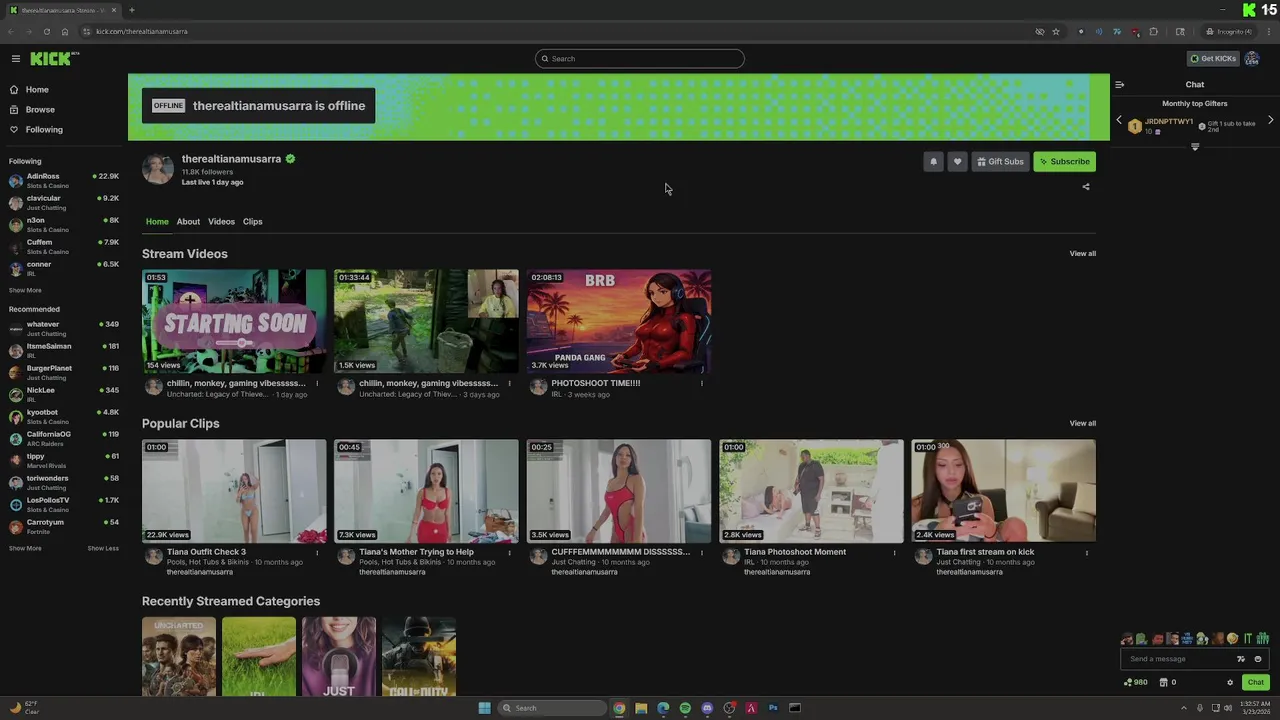
Task: Click the Kick search field
Action: coord(640,59)
